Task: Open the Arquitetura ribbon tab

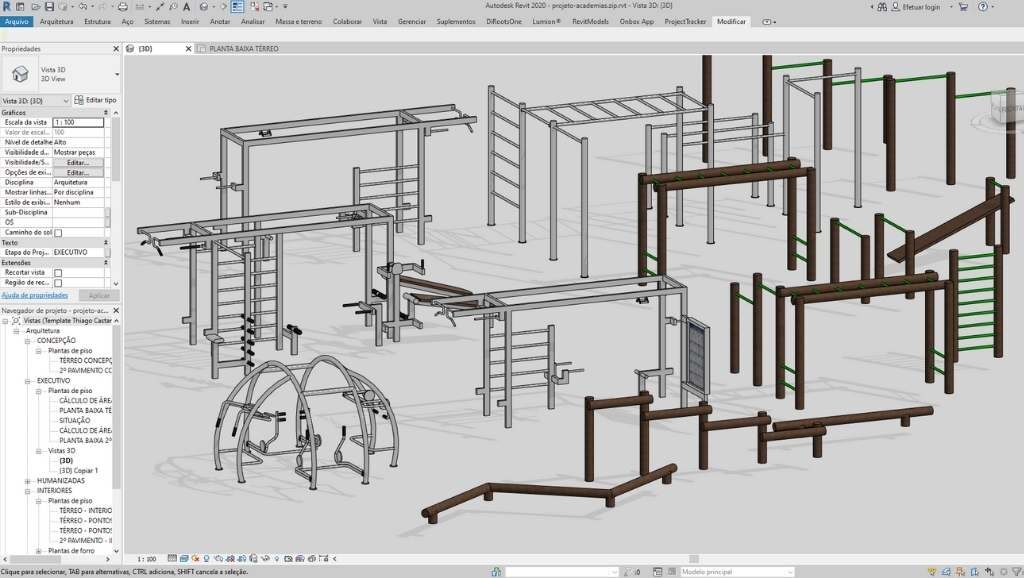Action: 56,21
